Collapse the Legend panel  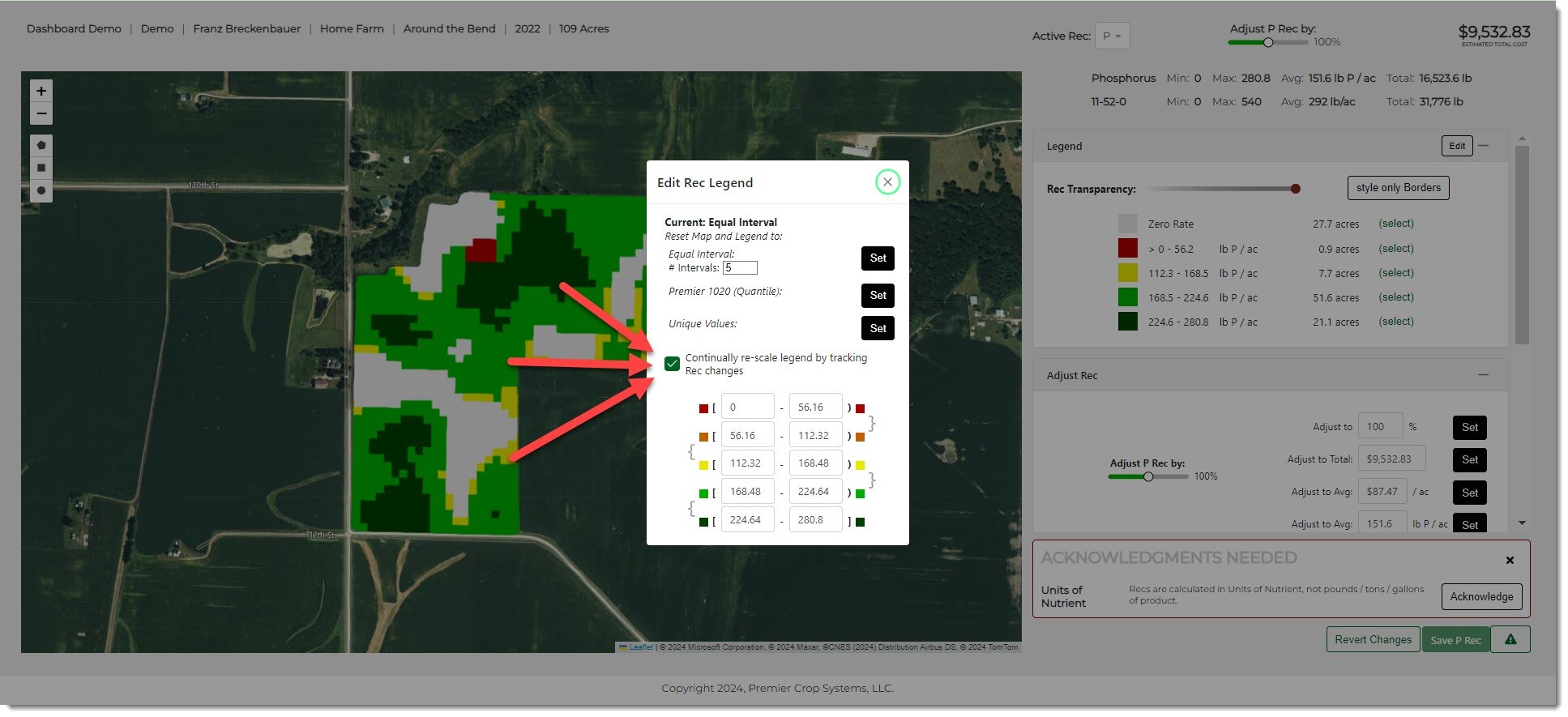click(x=1484, y=146)
